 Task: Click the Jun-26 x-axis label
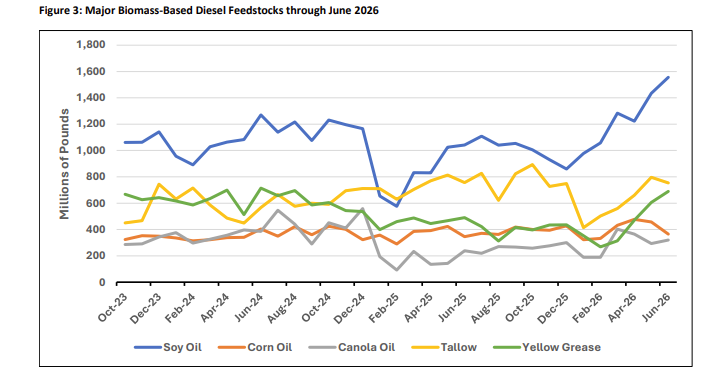(x=659, y=308)
